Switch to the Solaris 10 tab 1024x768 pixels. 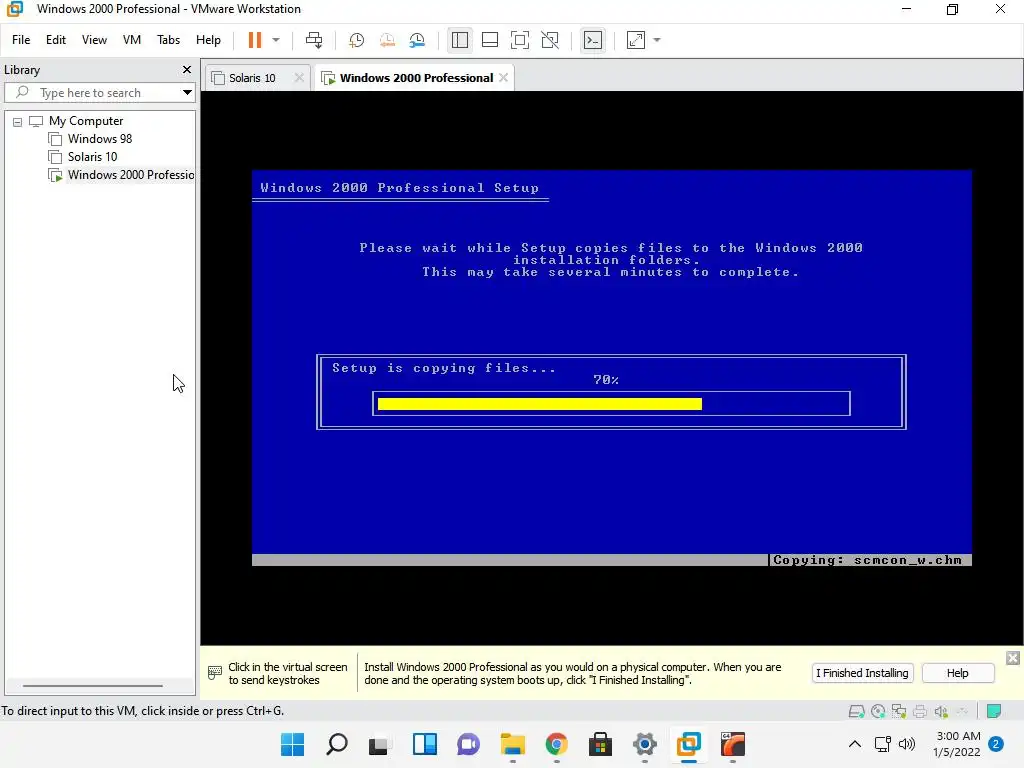pos(252,78)
